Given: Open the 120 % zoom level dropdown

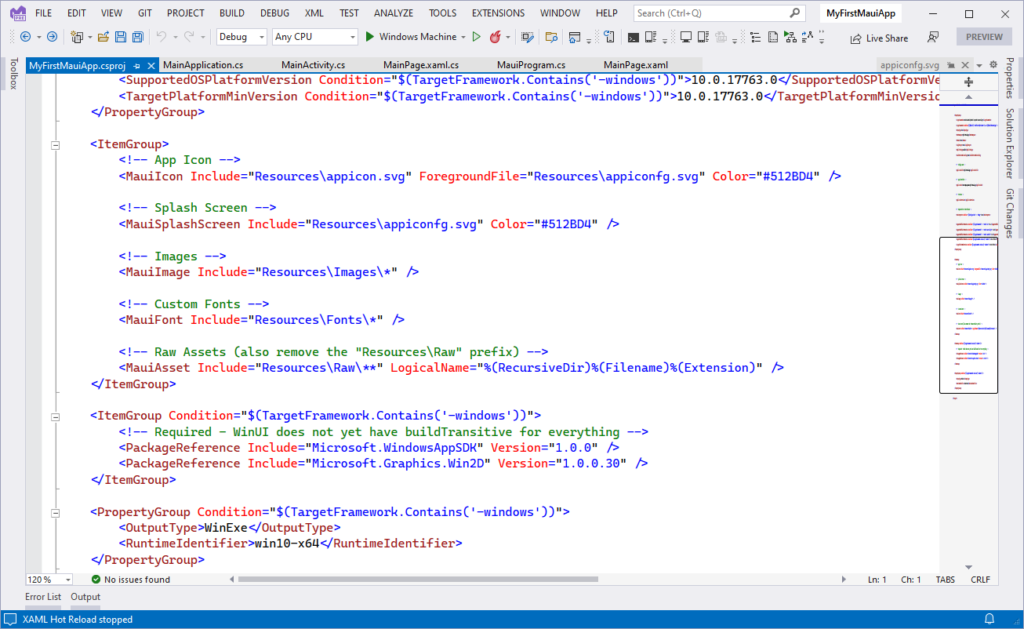Looking at the screenshot, I should click(x=49, y=579).
